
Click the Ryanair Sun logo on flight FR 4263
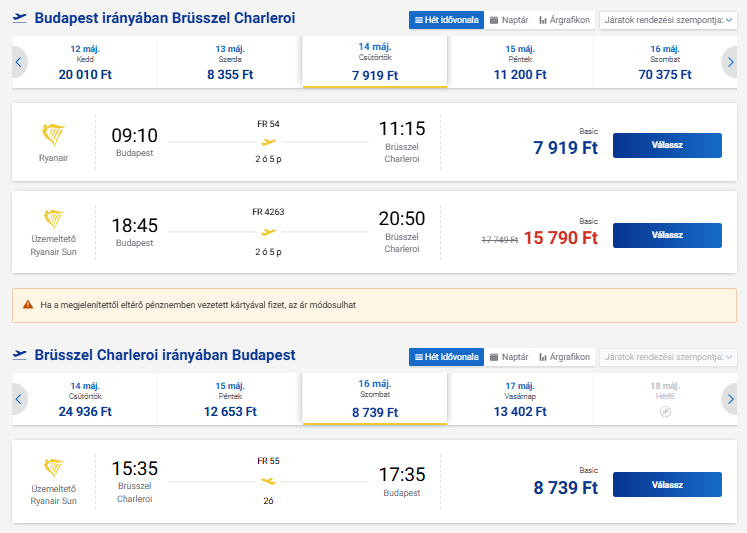tap(53, 219)
